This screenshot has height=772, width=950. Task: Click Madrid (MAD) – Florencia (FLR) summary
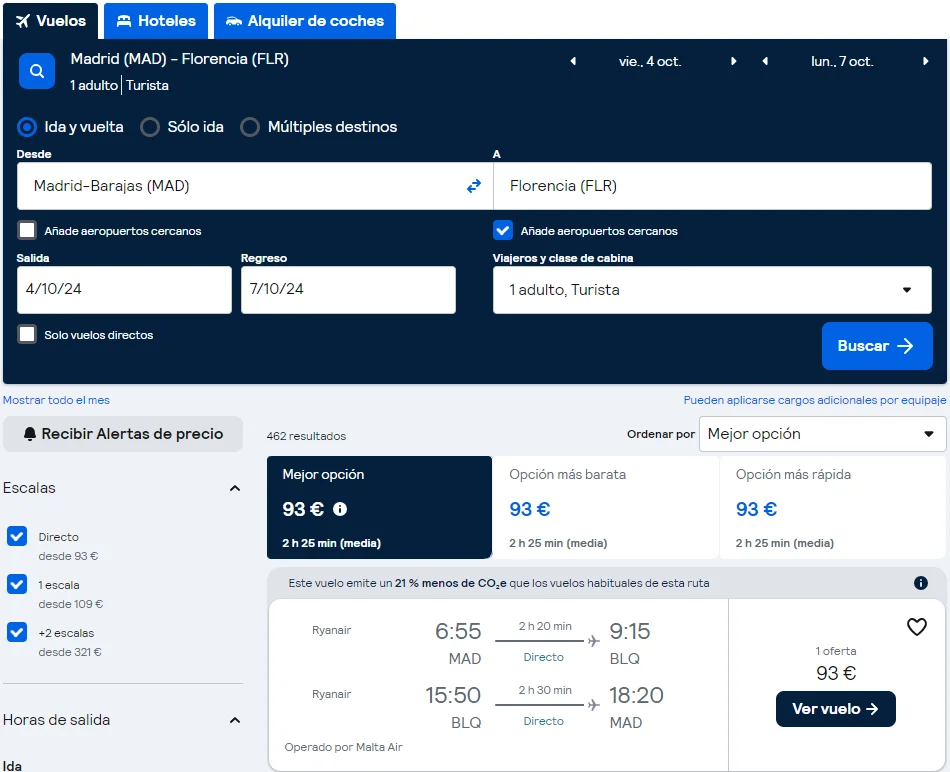pos(179,59)
